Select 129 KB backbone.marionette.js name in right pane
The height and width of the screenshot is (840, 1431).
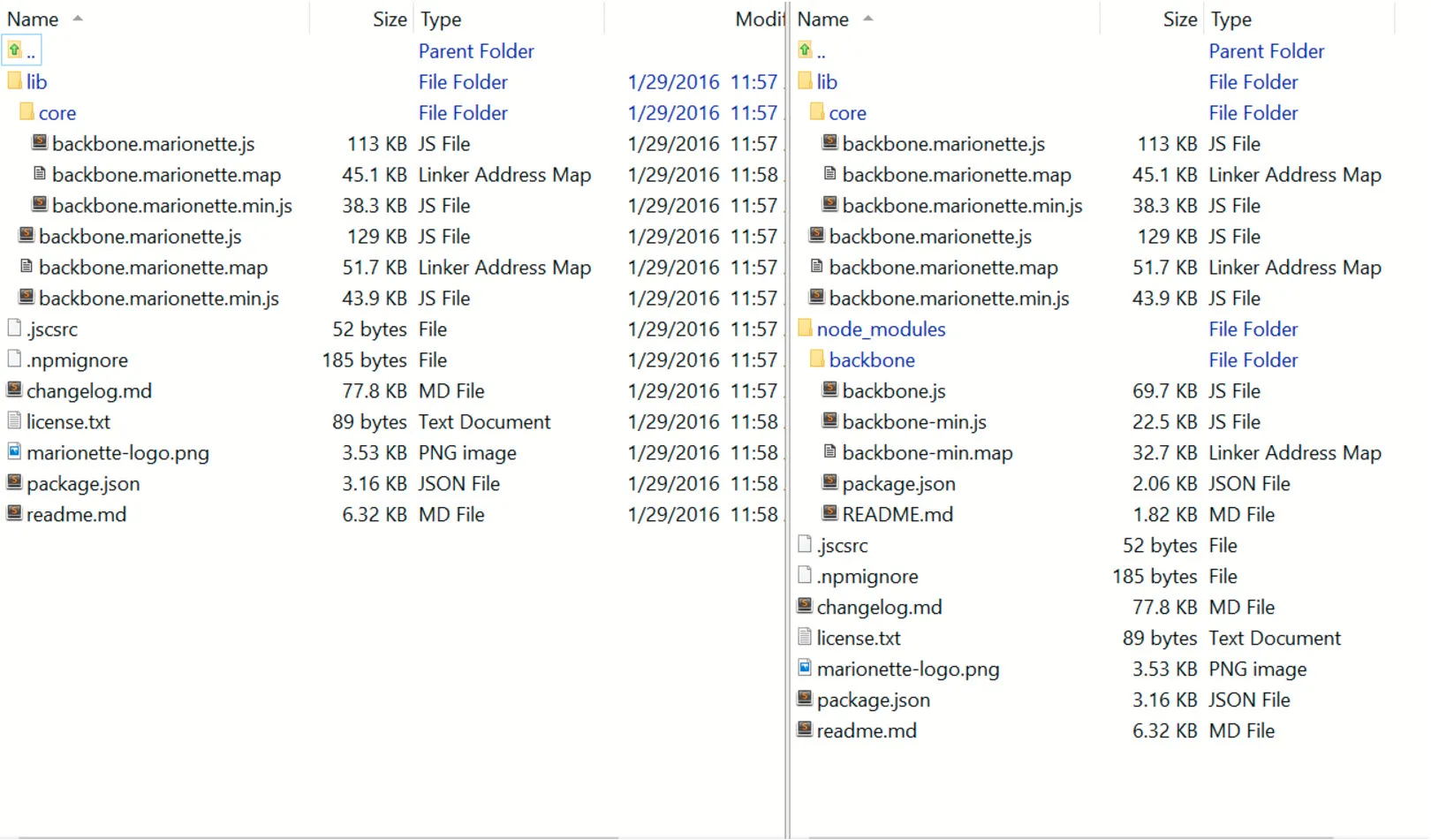pos(931,237)
